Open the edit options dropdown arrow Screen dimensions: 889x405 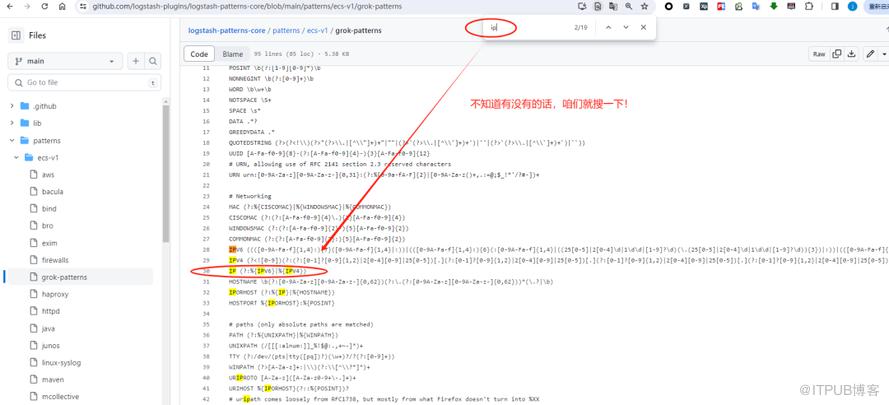884,54
